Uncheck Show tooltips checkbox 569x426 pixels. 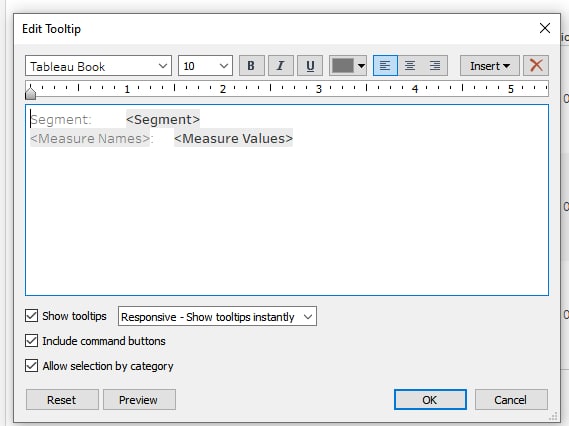click(x=32, y=316)
